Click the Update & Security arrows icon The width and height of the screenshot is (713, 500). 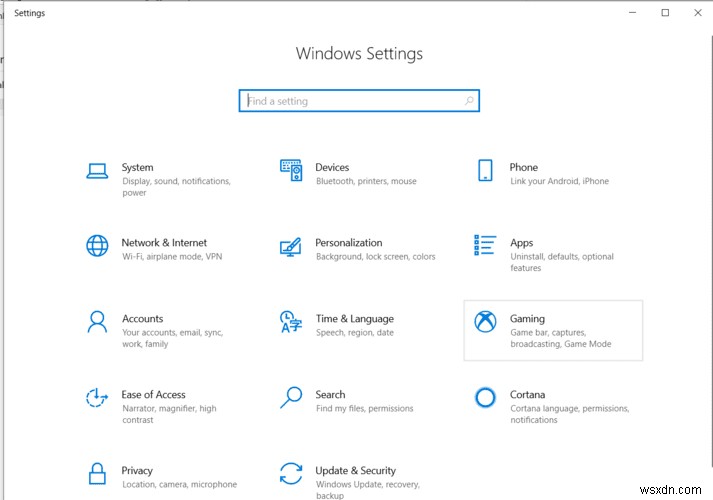[291, 473]
